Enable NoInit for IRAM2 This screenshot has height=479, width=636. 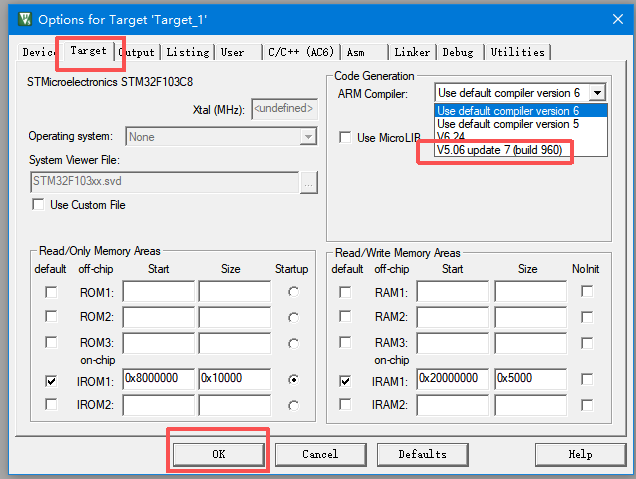(587, 405)
